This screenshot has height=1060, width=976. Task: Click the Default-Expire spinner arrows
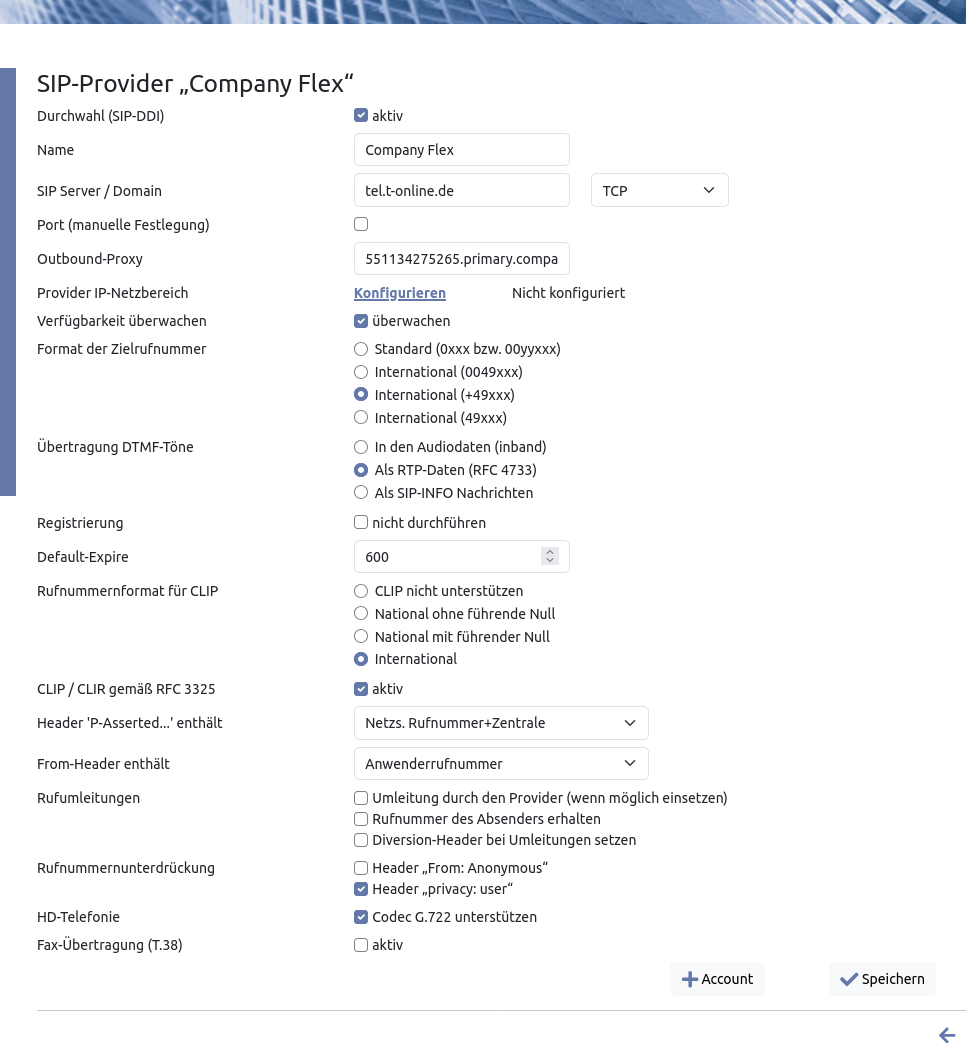click(x=549, y=556)
